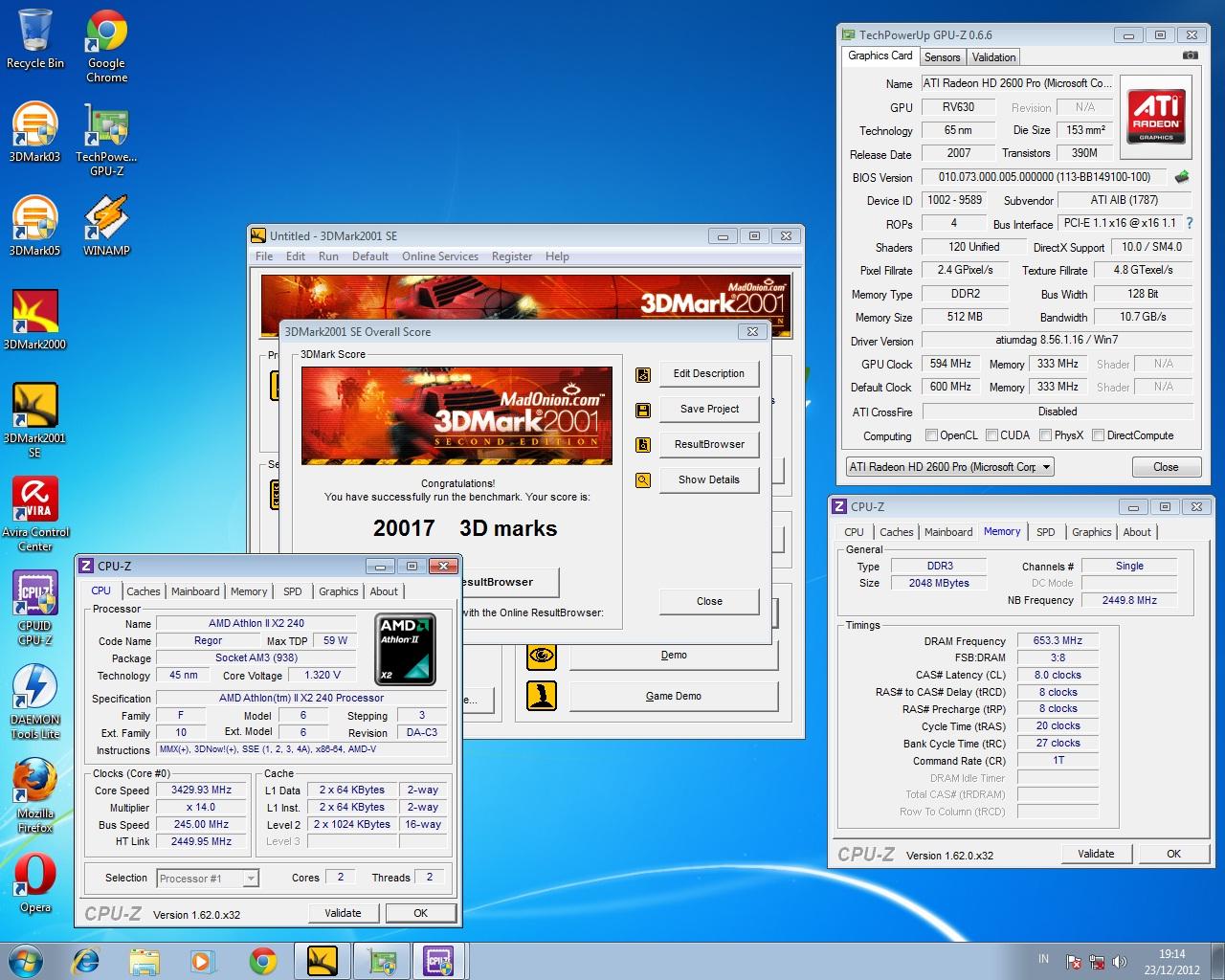This screenshot has width=1225, height=980.
Task: Open the 3DMark2001 SE desktop shortcut
Action: [x=34, y=420]
